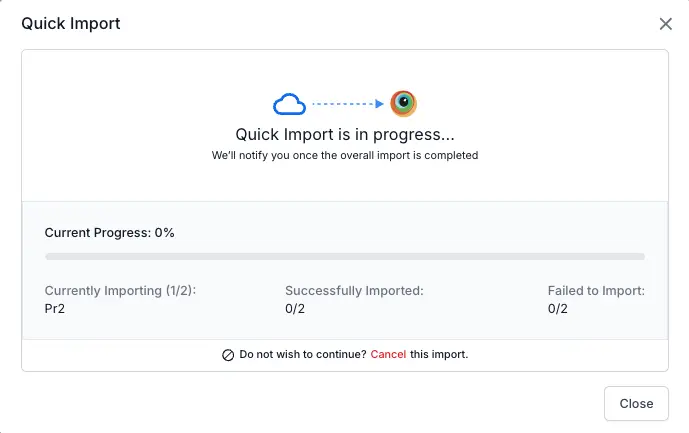The height and width of the screenshot is (433, 689).
Task: Cancel this import via the red link
Action: pyautogui.click(x=388, y=354)
